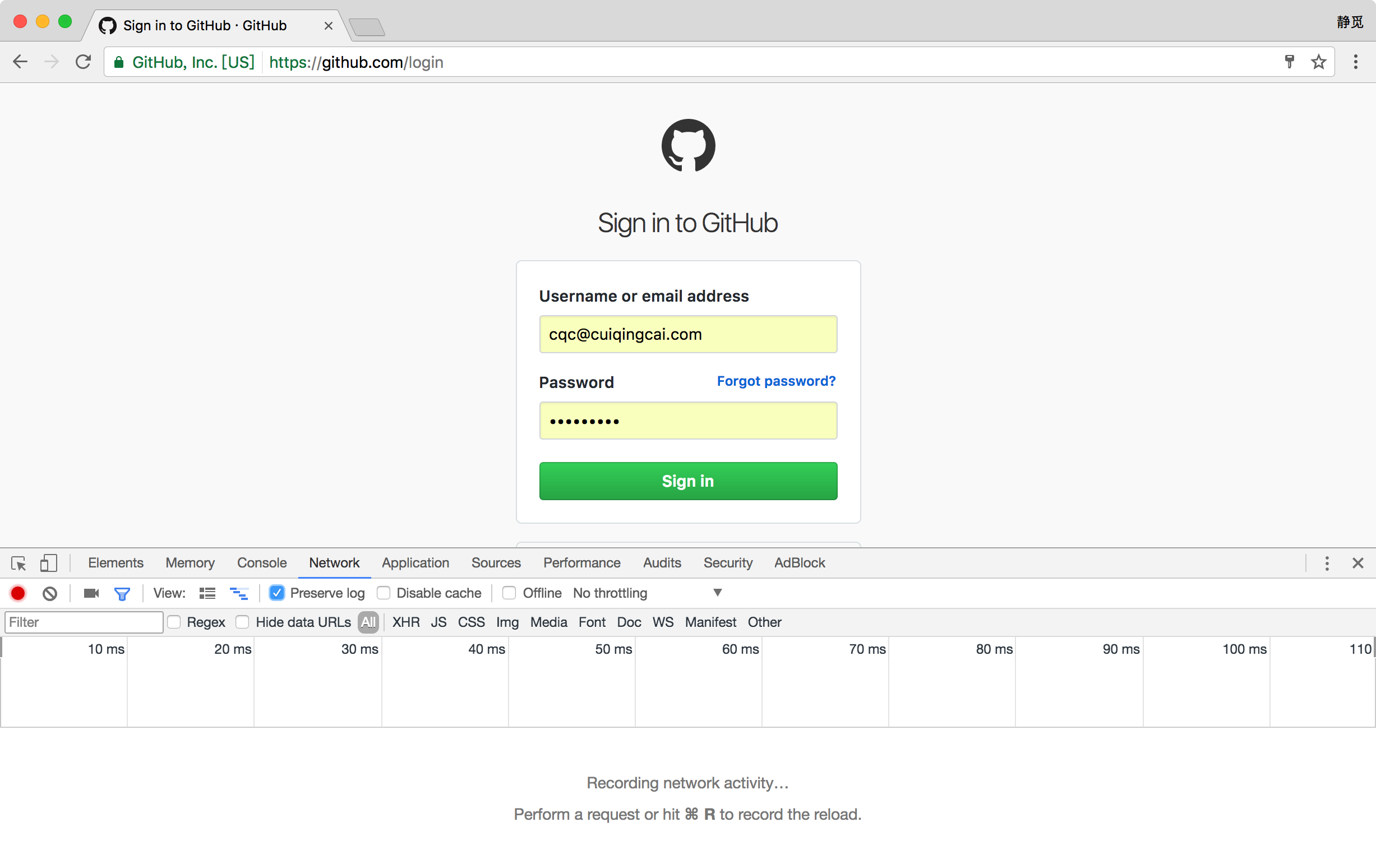Click the Img filter button

pyautogui.click(x=505, y=622)
